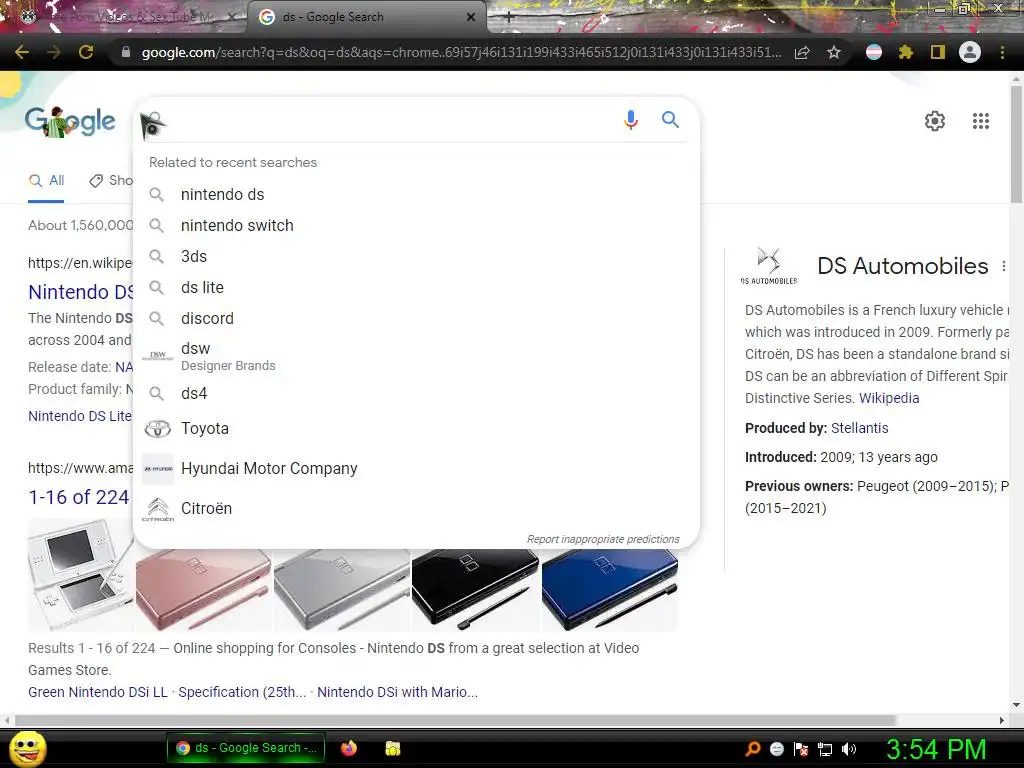View site info via the padlock icon

click(x=125, y=52)
